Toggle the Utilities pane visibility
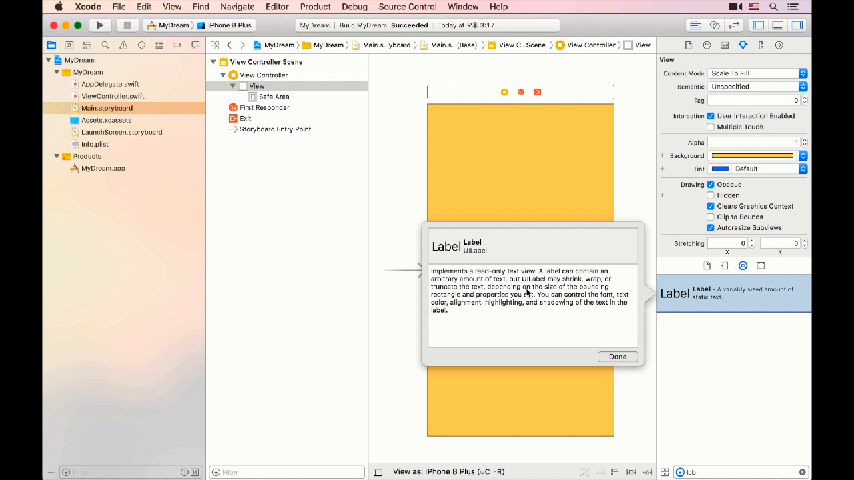The width and height of the screenshot is (854, 480). (797, 25)
